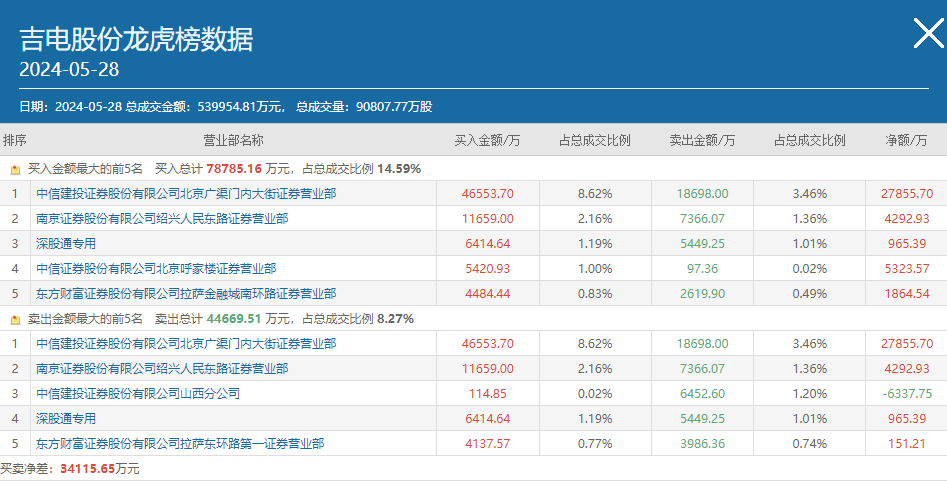This screenshot has width=947, height=483.
Task: Click the 14.59% buy ratio summary
Action: [x=399, y=169]
